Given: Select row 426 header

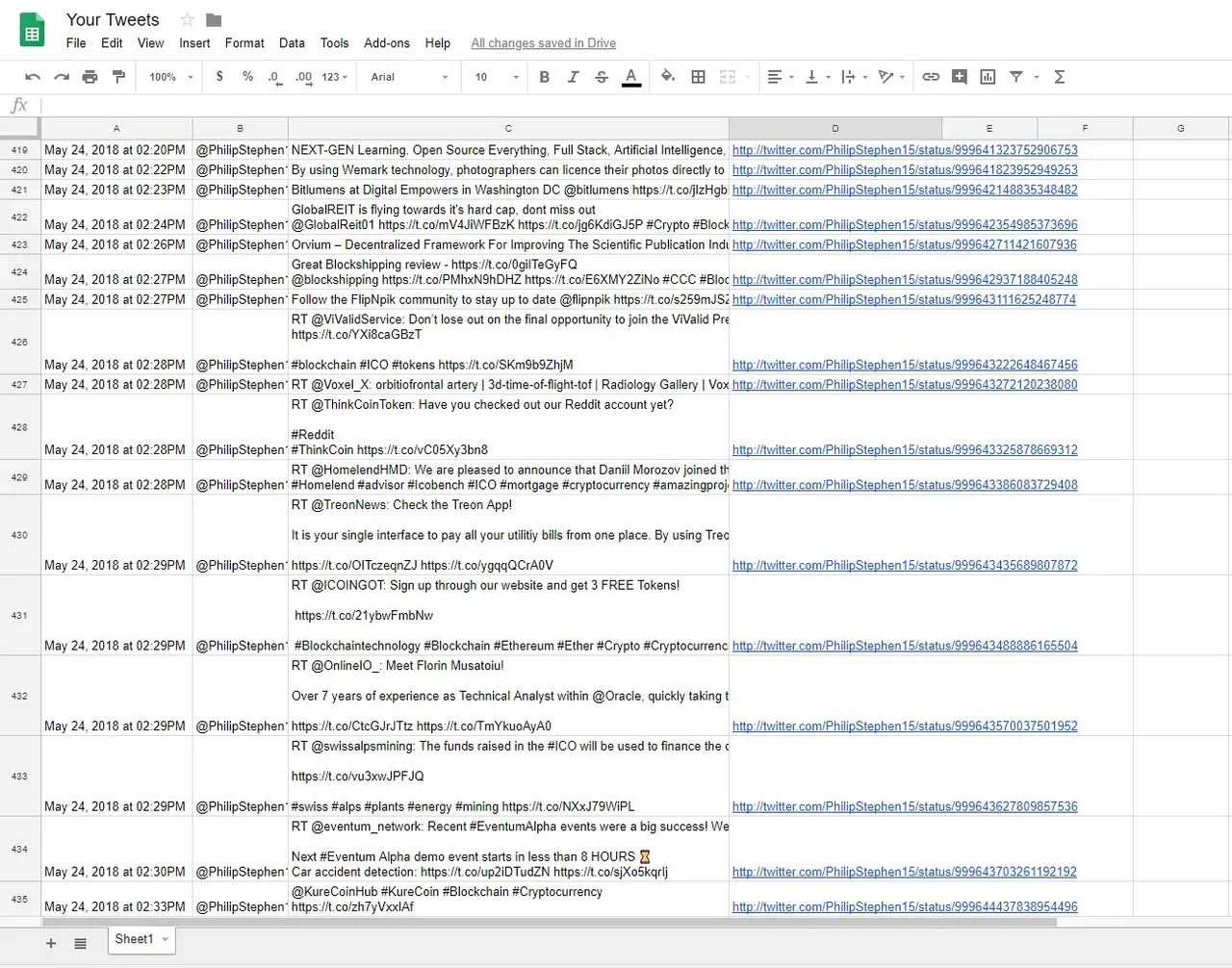Looking at the screenshot, I should click(x=19, y=342).
